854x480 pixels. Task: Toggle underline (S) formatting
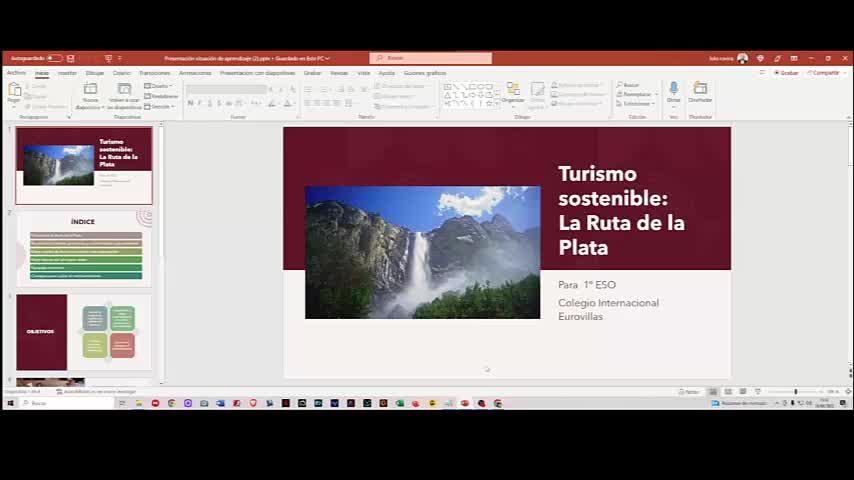pyautogui.click(x=210, y=104)
